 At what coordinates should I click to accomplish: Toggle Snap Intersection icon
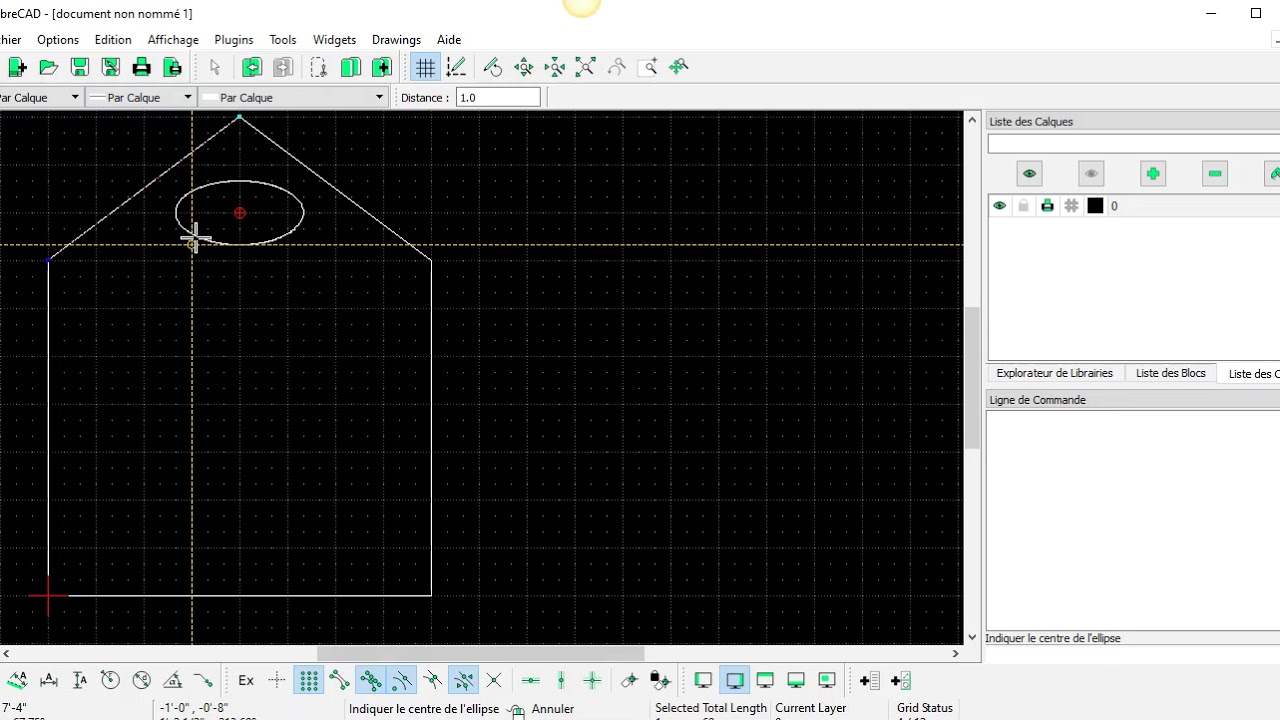coord(494,681)
